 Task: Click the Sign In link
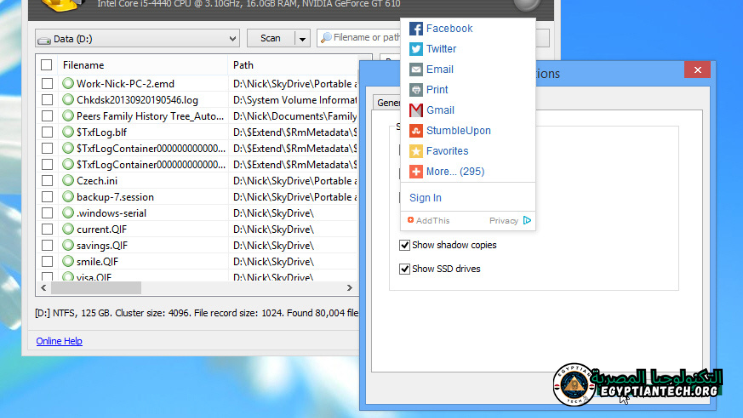(425, 198)
